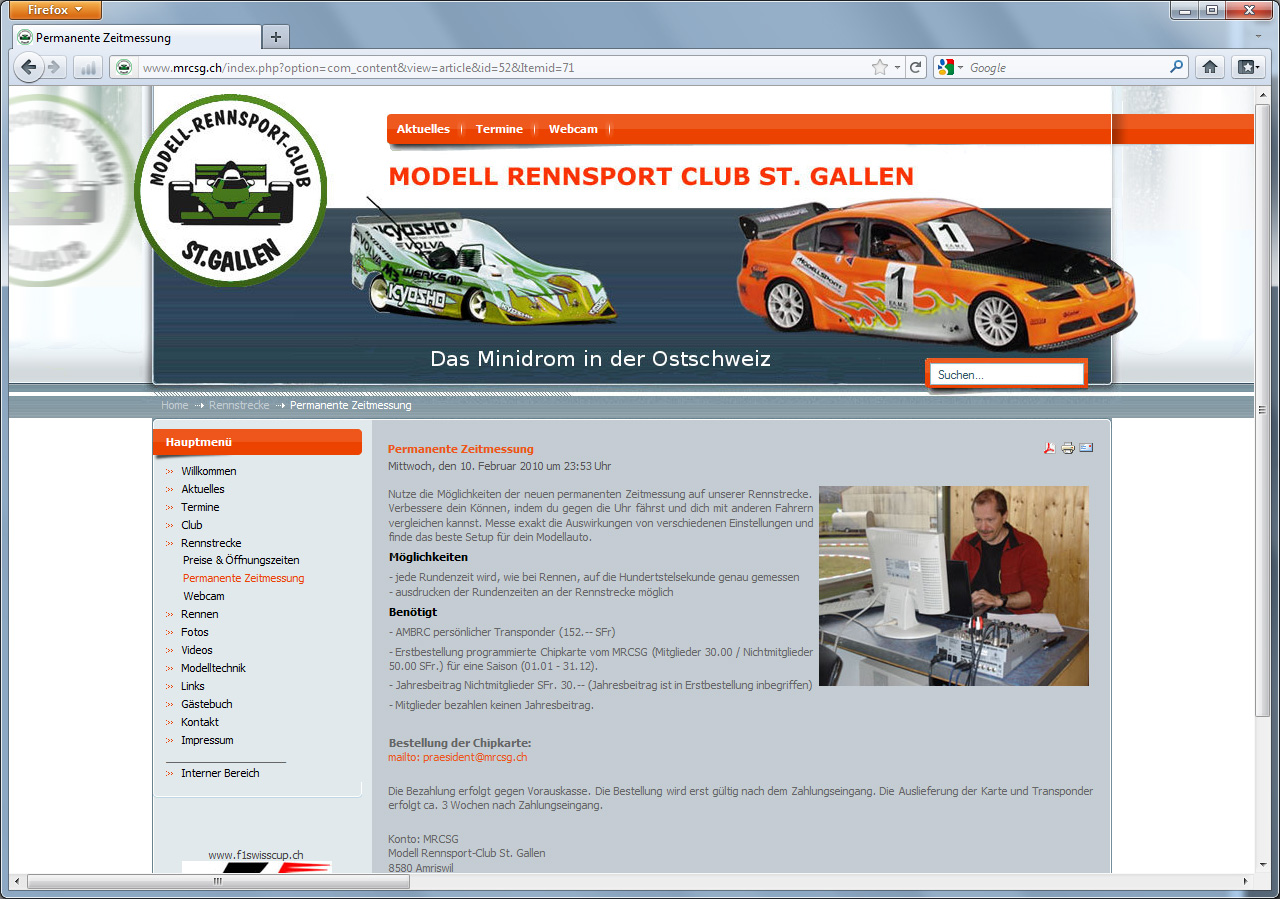This screenshot has height=899, width=1280.
Task: Open the Termine top navigation item
Action: 499,129
